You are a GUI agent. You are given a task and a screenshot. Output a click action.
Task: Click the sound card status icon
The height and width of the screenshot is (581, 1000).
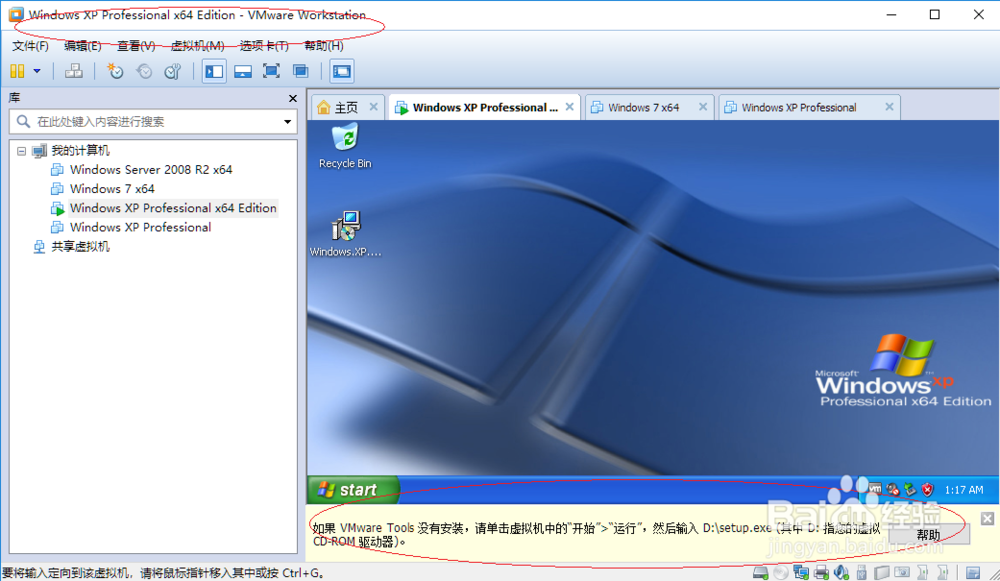842,573
